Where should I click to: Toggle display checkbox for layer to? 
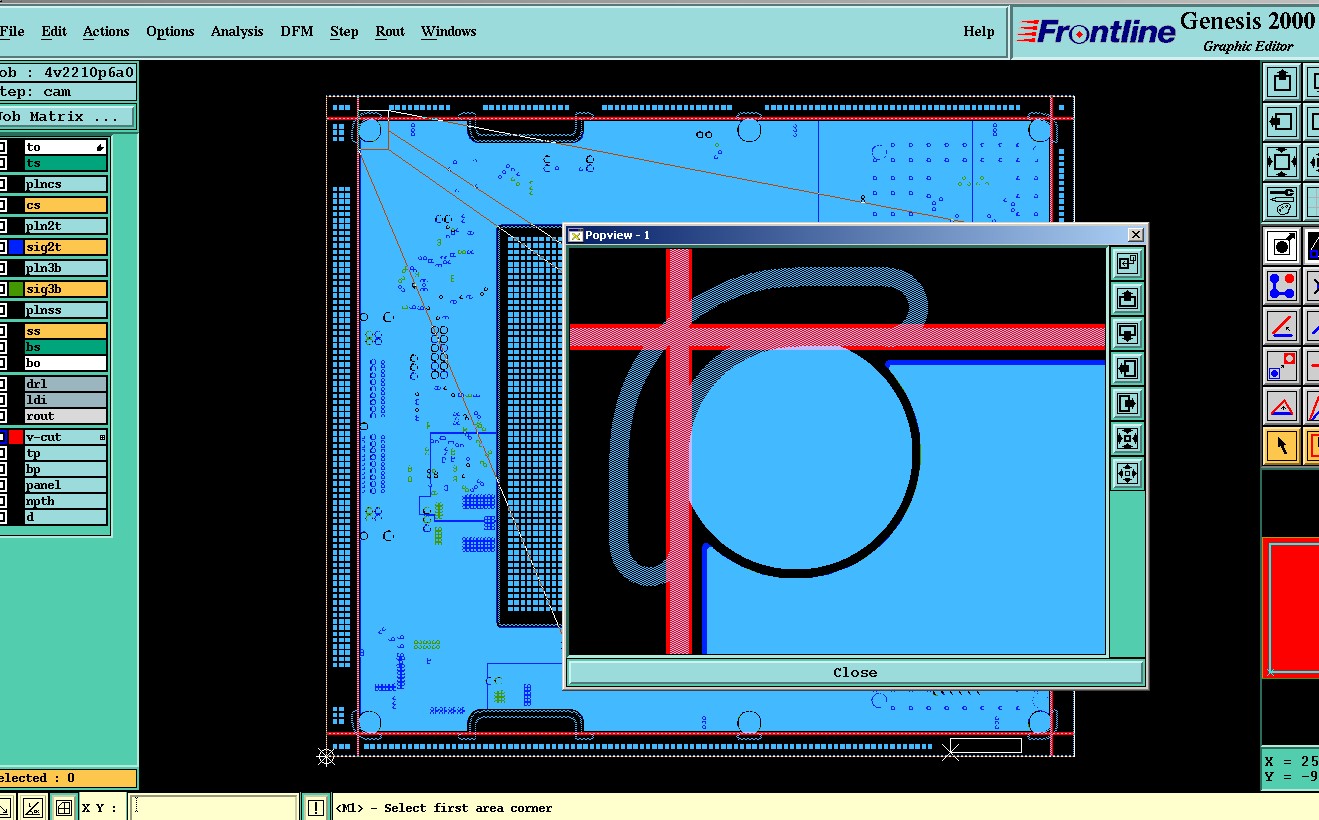(x=3, y=147)
